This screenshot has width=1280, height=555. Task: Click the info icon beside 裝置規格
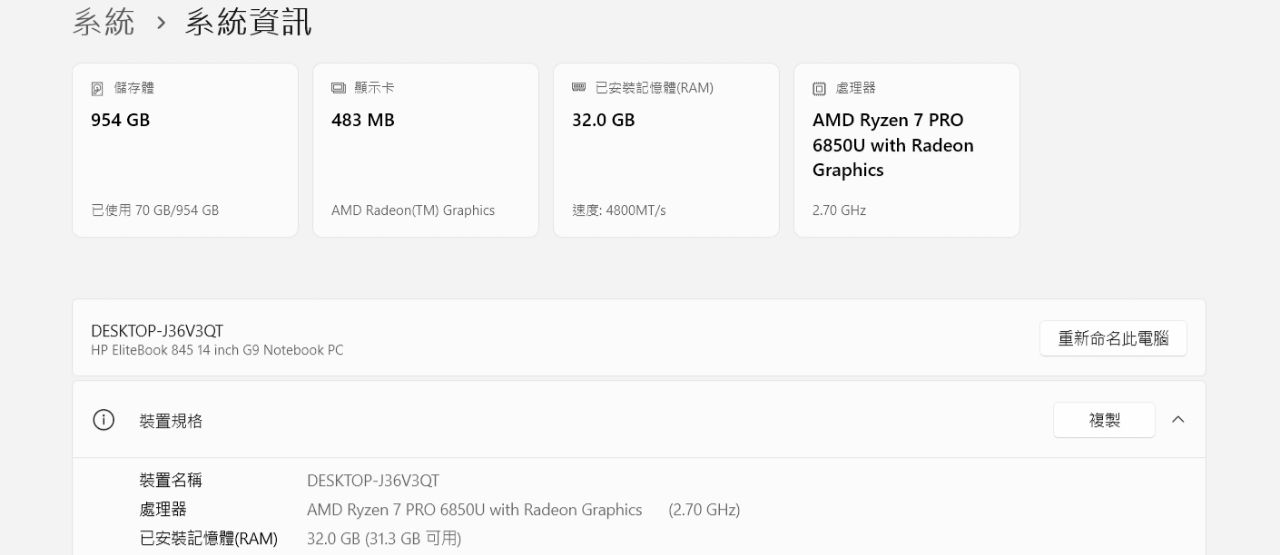tap(103, 420)
